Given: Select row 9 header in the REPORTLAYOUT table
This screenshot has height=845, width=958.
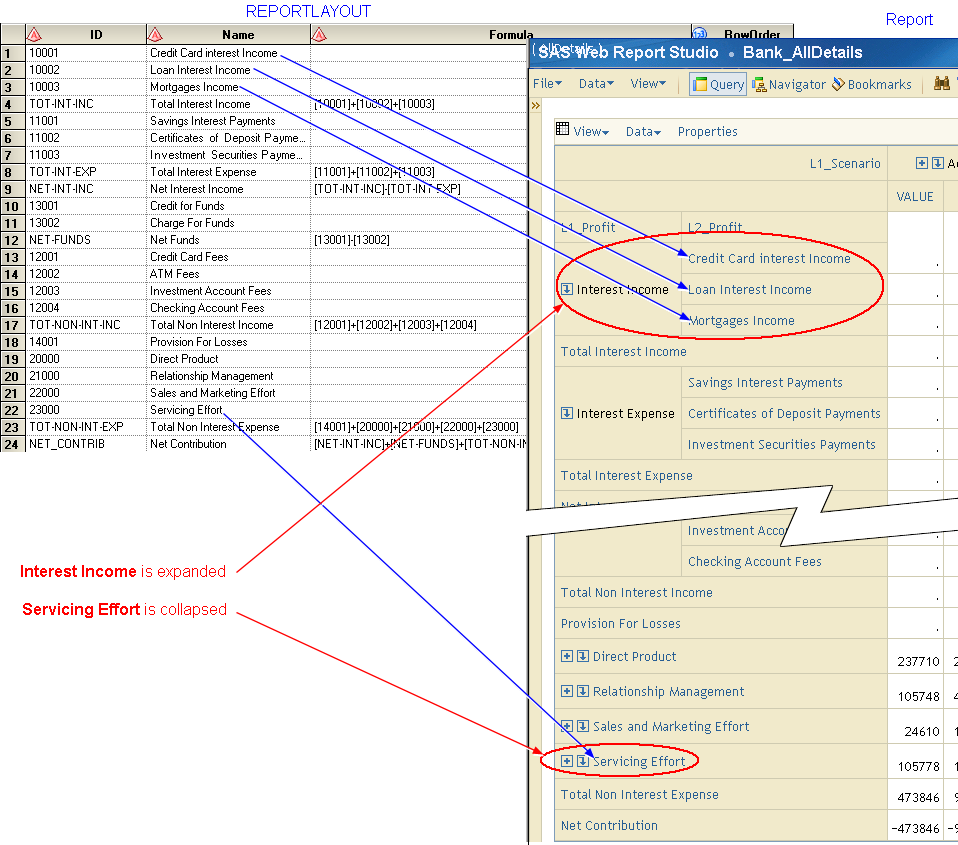Looking at the screenshot, I should [8, 189].
